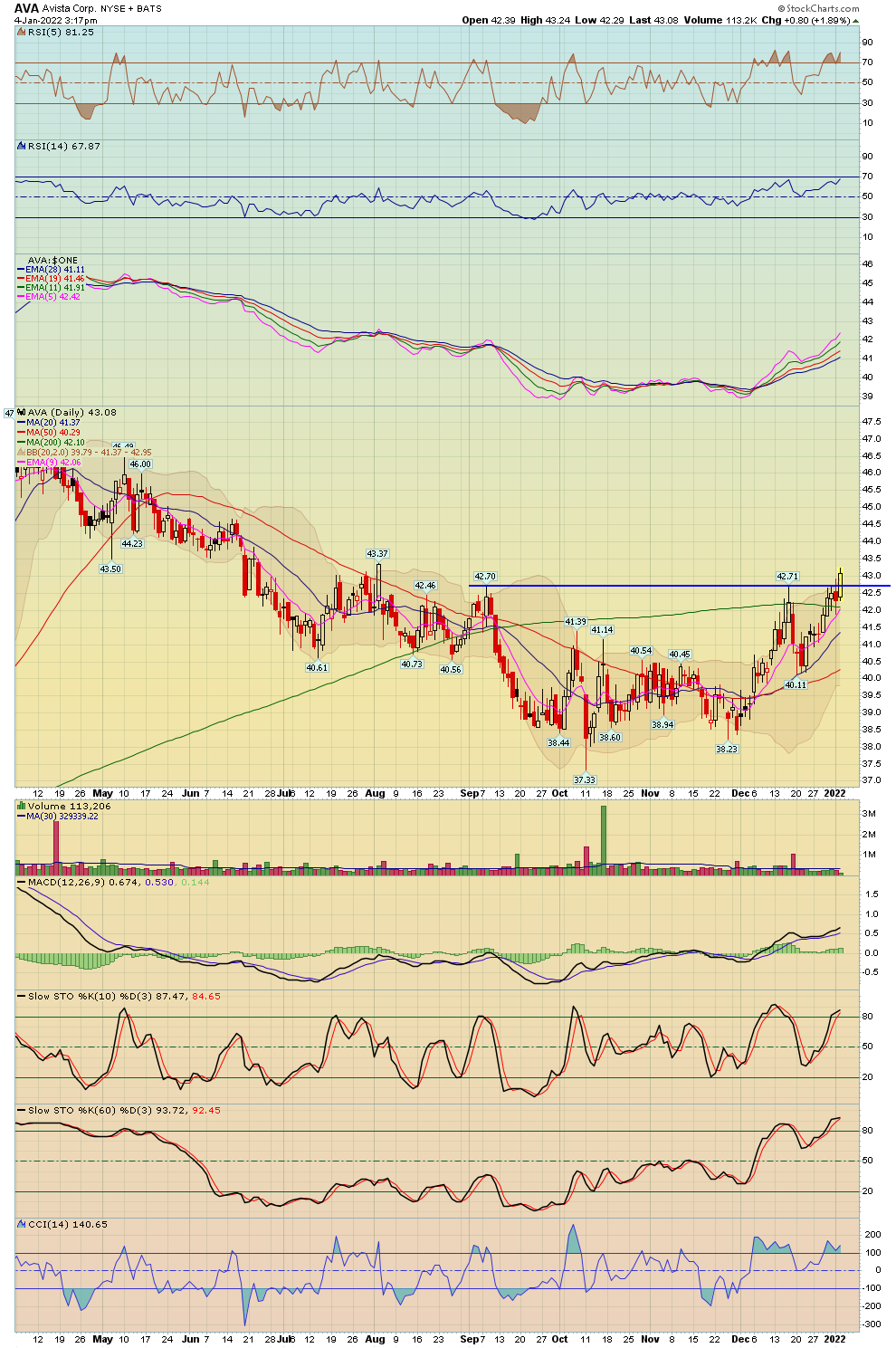Select the MA(200) legend entry

point(52,443)
